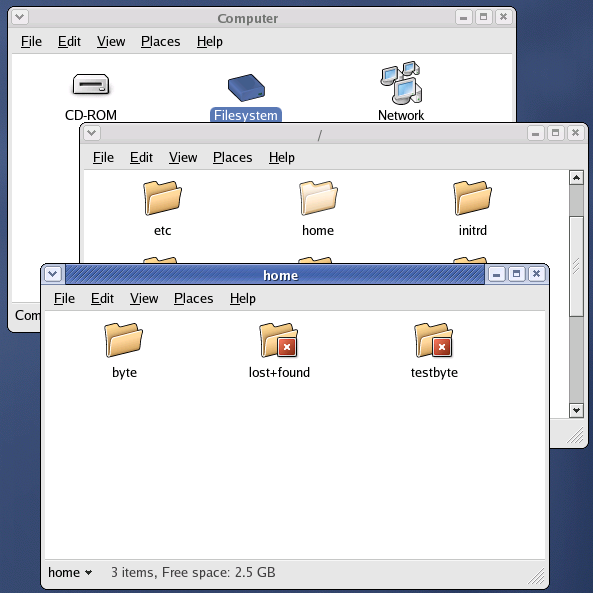Expand the home location dropdown in status bar
The image size is (593, 593).
pyautogui.click(x=70, y=572)
